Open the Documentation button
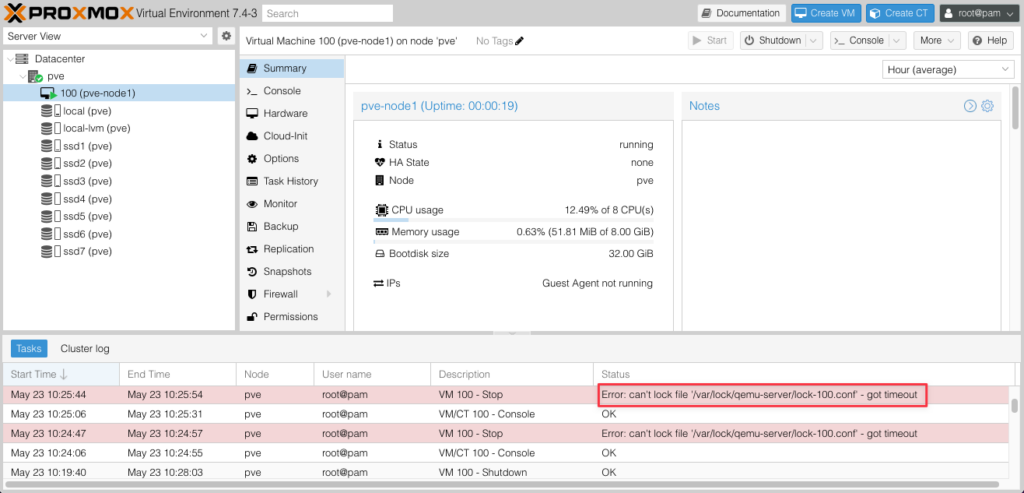This screenshot has height=493, width=1024. [742, 13]
